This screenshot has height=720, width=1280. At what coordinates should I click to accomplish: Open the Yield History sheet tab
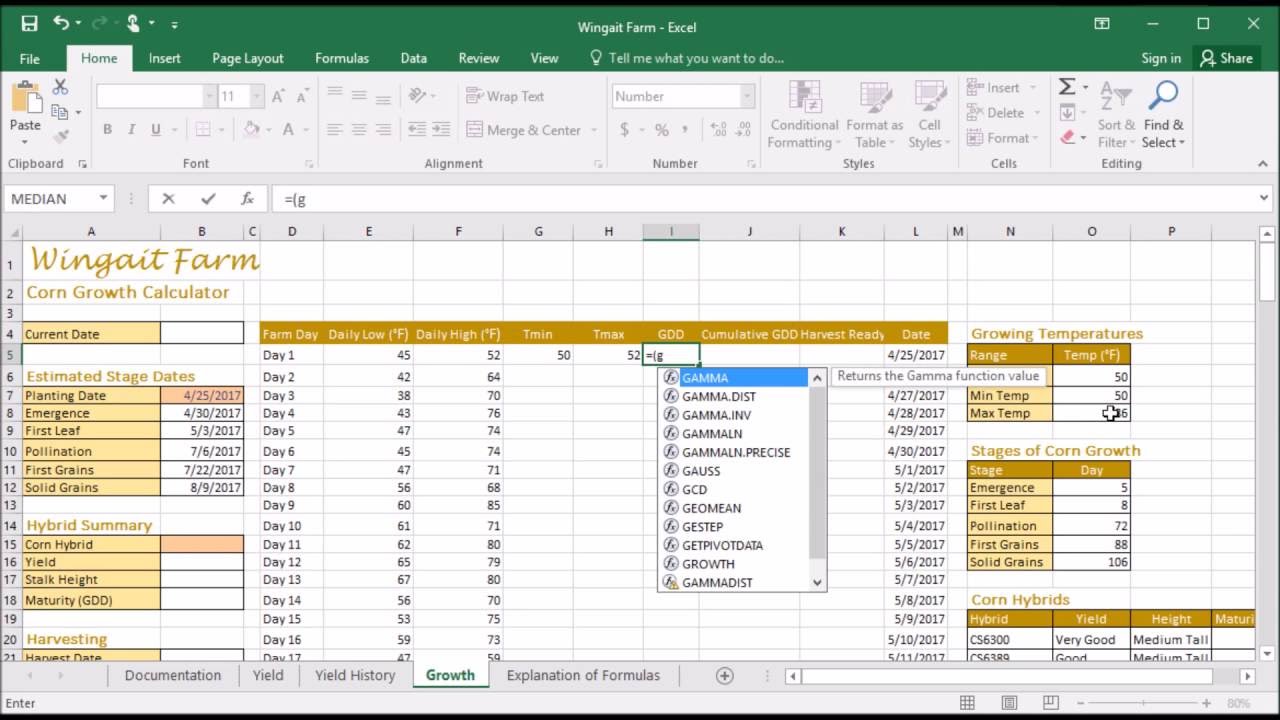pyautogui.click(x=355, y=675)
